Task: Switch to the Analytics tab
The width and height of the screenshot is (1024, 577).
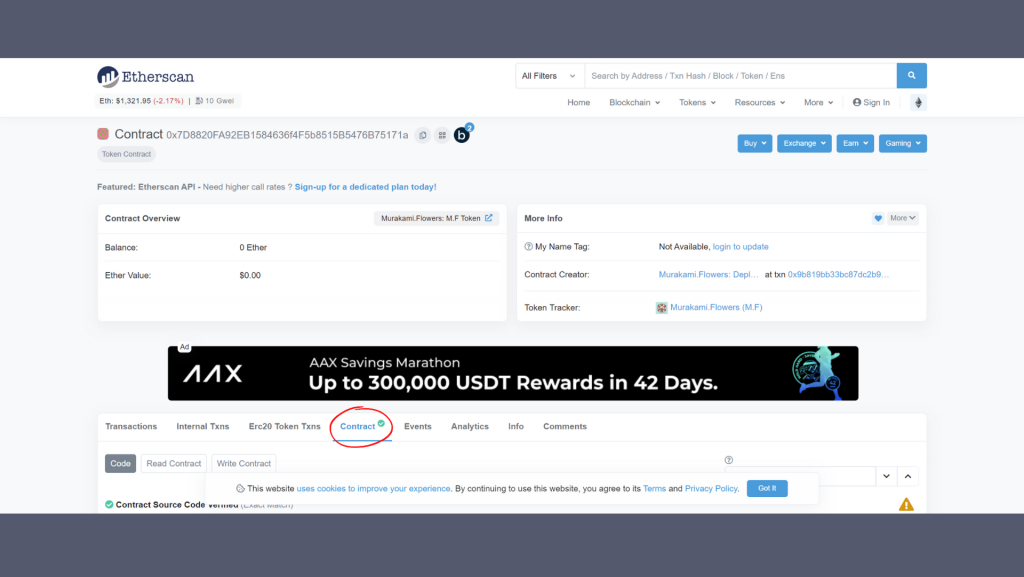Action: pos(470,426)
